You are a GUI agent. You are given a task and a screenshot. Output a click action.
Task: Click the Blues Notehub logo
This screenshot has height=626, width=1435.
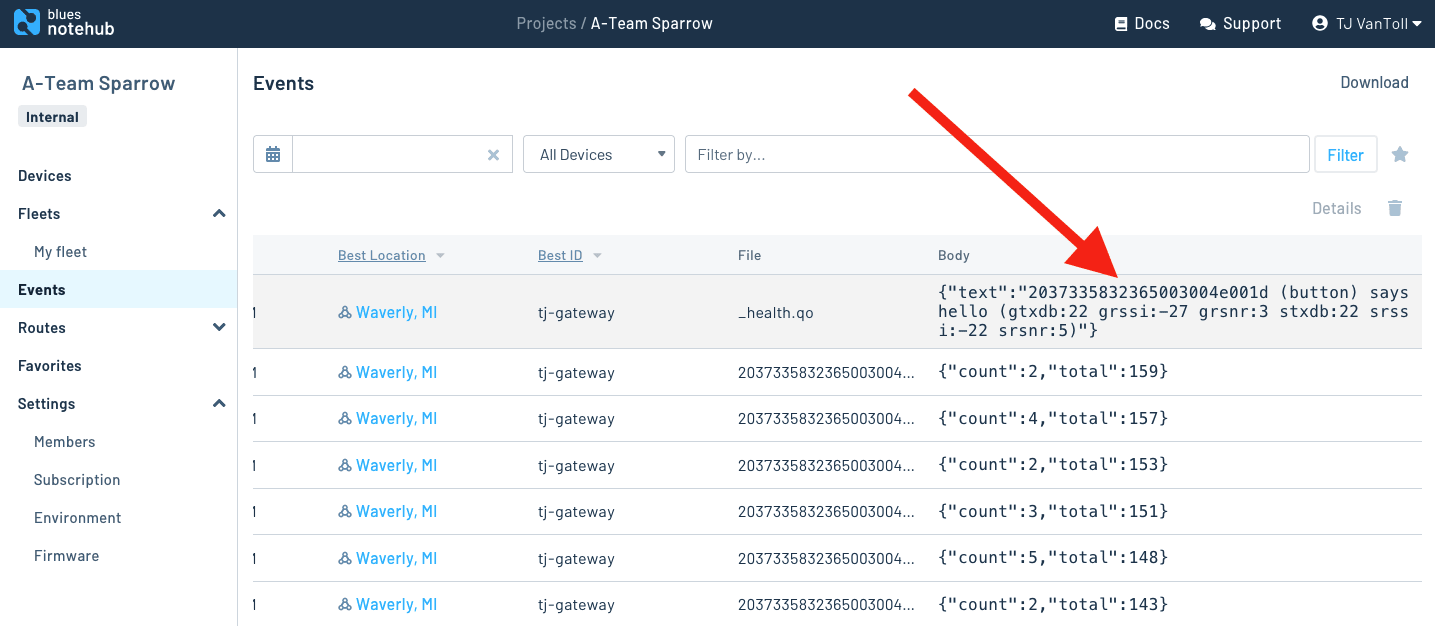64,23
